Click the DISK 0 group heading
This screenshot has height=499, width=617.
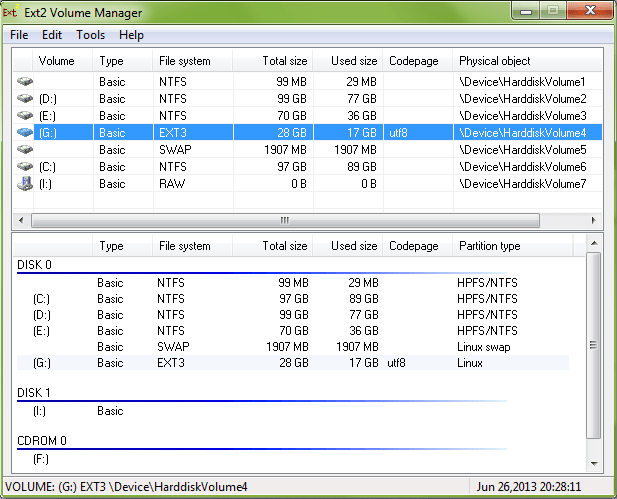34,265
